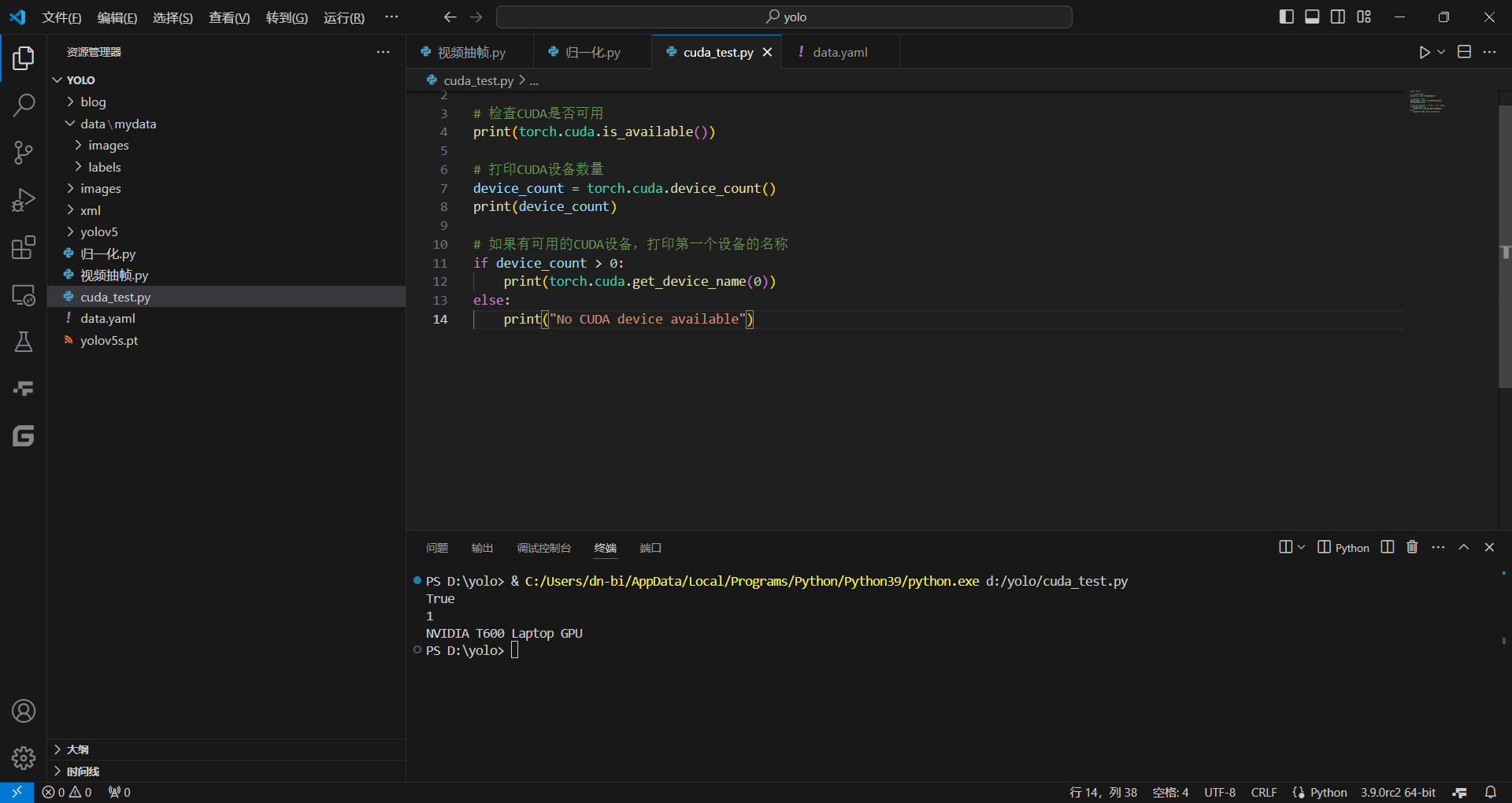Toggle the bottom panel visibility
The height and width of the screenshot is (803, 1512).
[x=1312, y=17]
